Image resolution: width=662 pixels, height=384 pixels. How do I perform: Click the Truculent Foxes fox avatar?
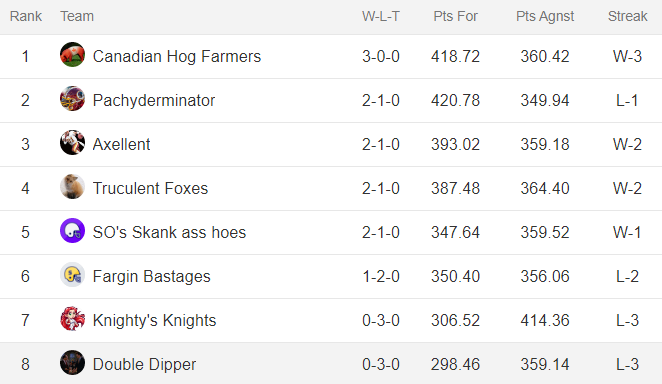(x=72, y=187)
